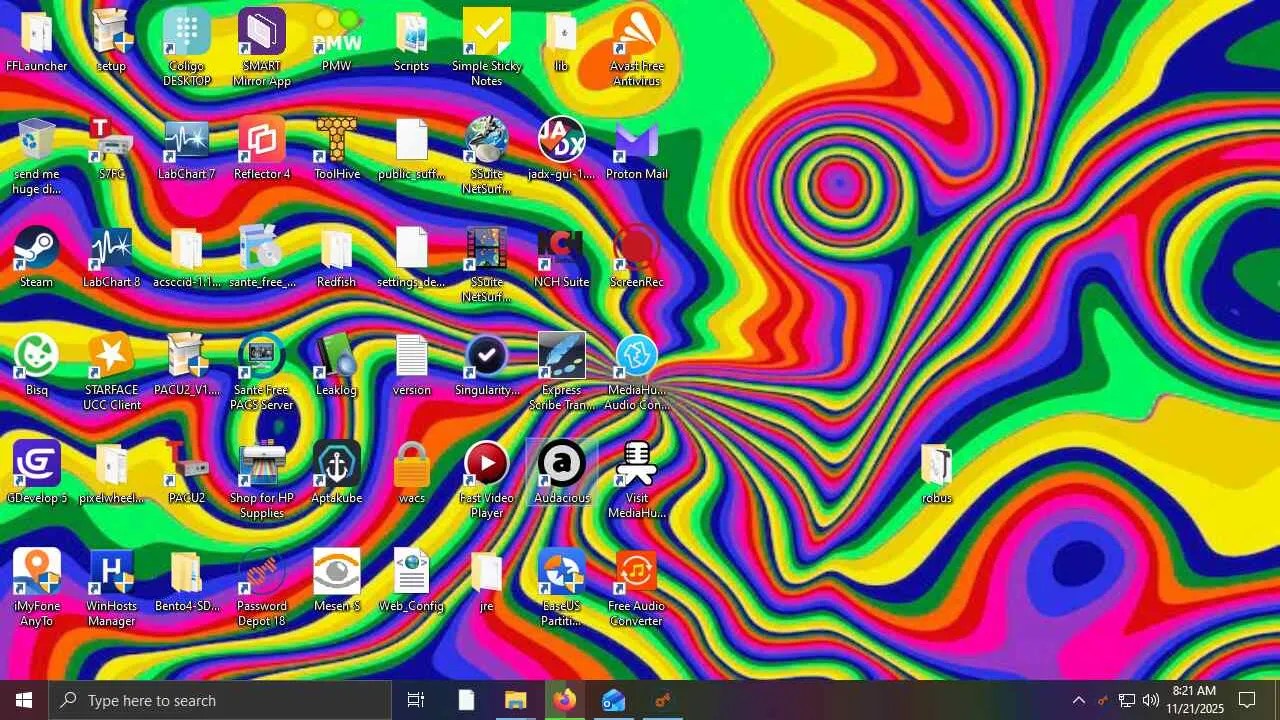
Task: Open the Action Center notifications
Action: [1247, 700]
